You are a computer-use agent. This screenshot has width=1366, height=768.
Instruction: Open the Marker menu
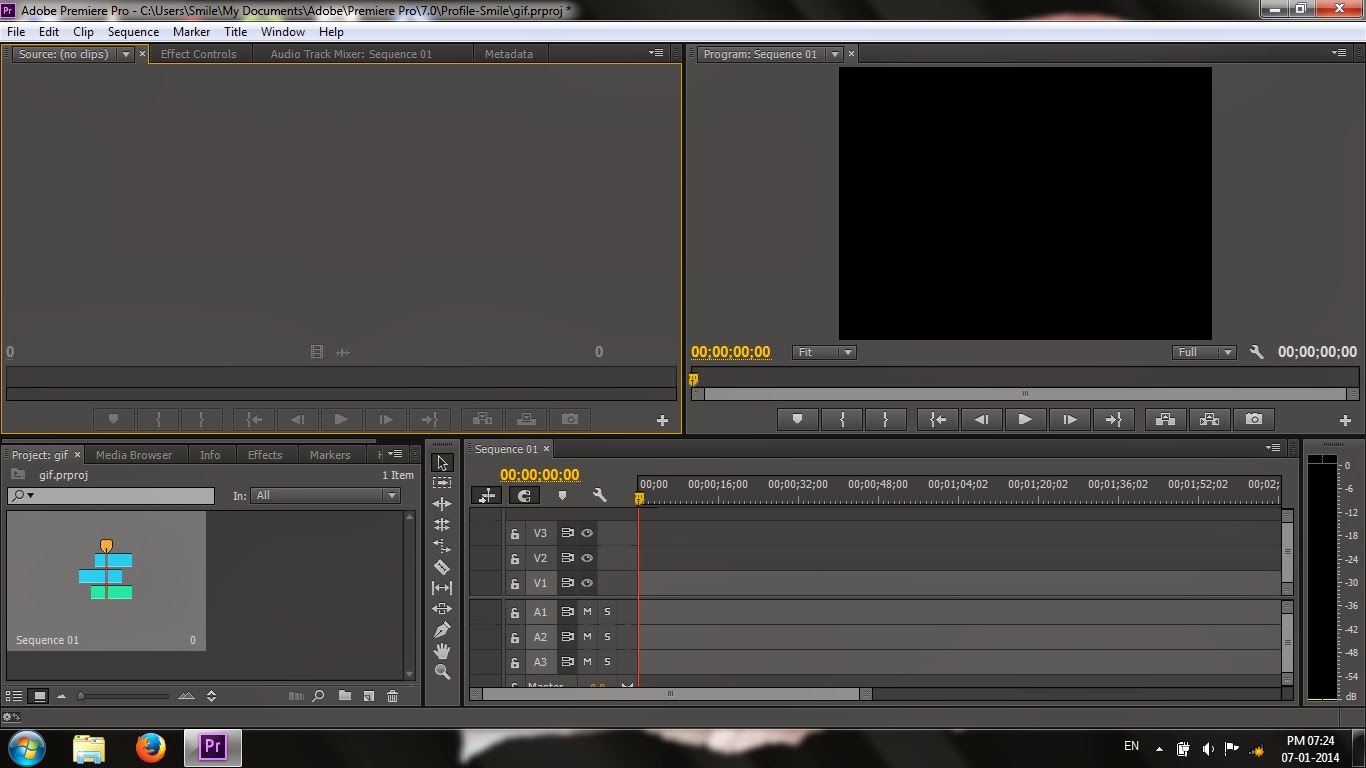(192, 32)
